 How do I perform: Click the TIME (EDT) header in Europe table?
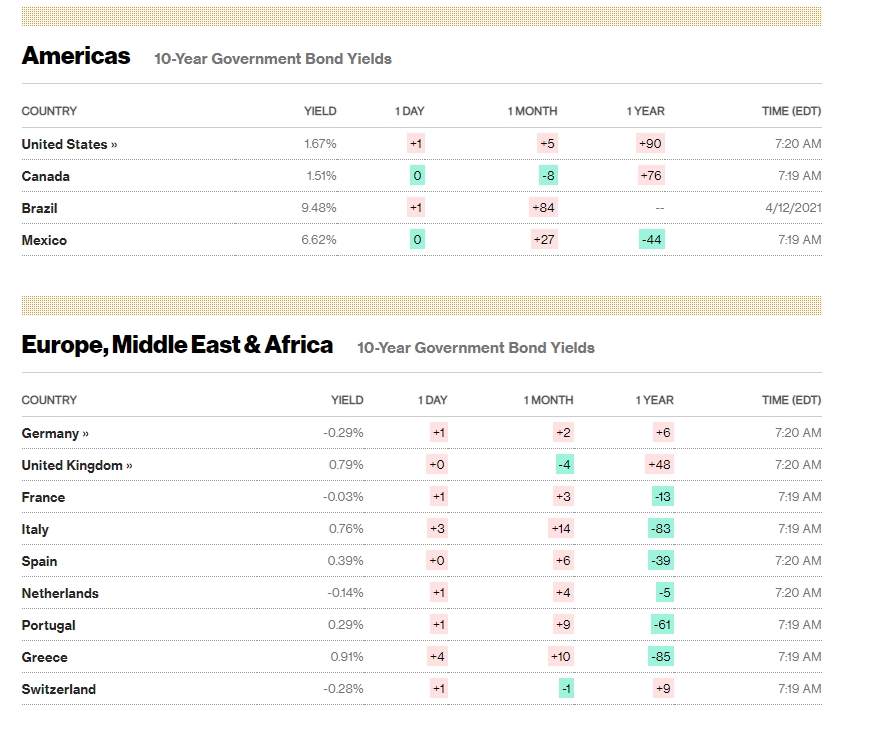pos(791,400)
